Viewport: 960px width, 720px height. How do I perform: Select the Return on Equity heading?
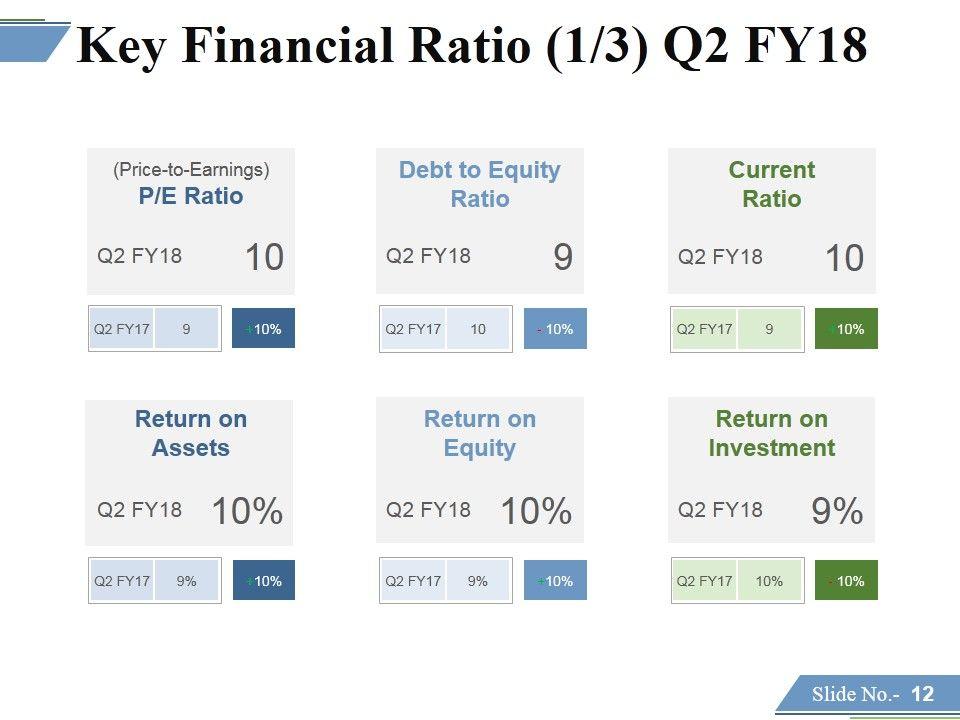(x=480, y=433)
